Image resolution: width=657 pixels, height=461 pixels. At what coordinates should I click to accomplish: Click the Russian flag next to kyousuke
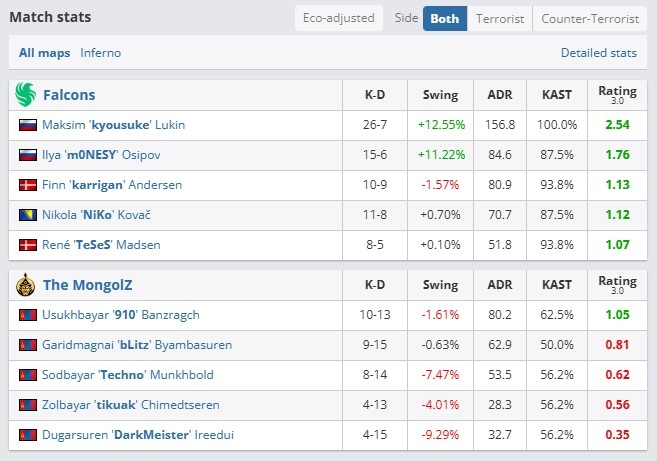click(x=28, y=125)
